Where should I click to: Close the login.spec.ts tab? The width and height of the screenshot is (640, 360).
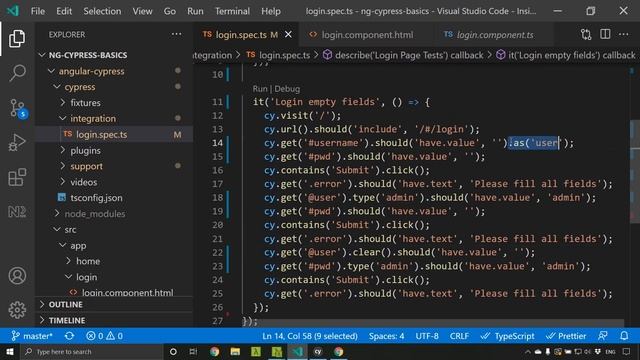[x=288, y=35]
